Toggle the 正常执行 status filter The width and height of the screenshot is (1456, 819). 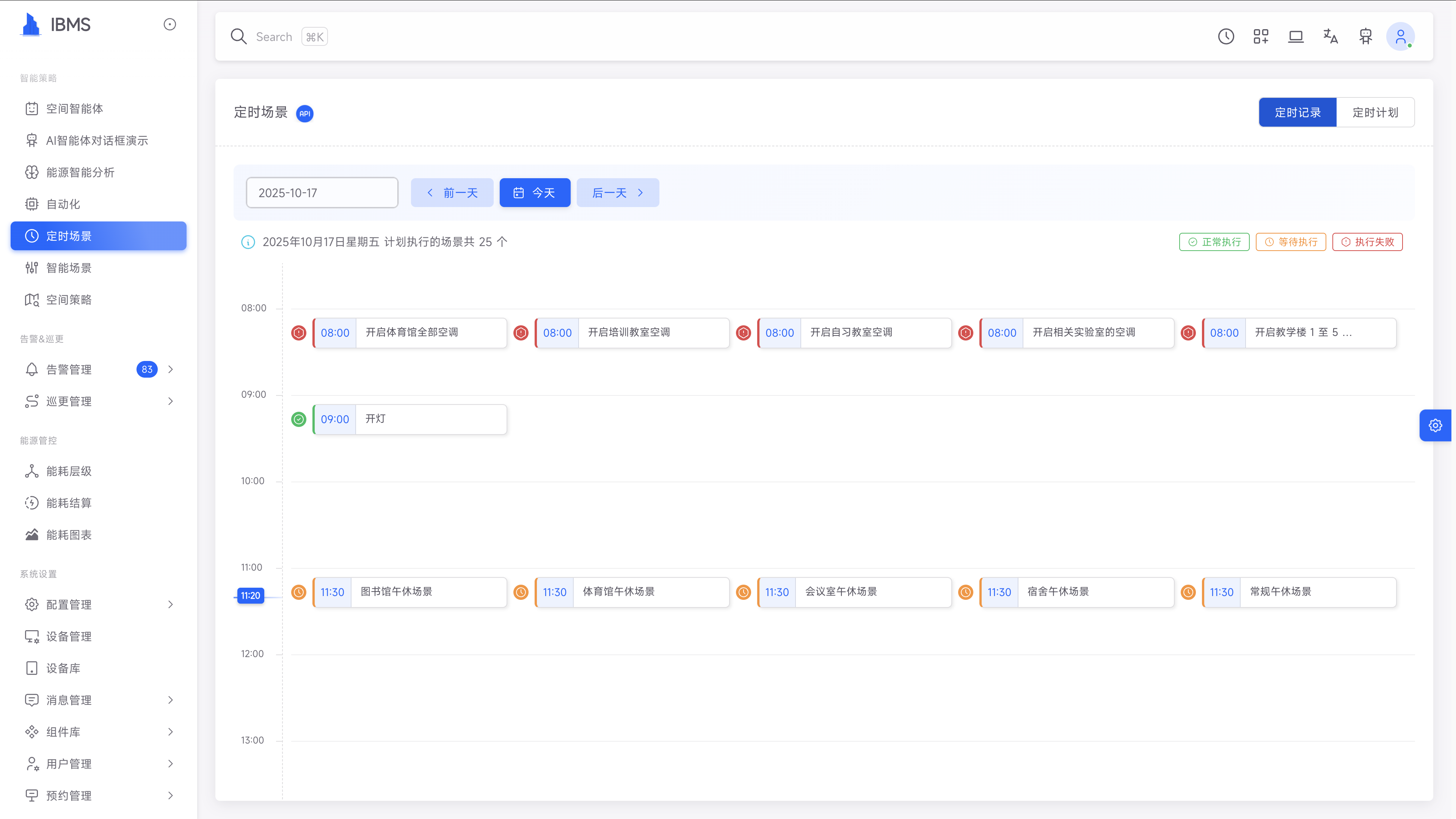1214,242
